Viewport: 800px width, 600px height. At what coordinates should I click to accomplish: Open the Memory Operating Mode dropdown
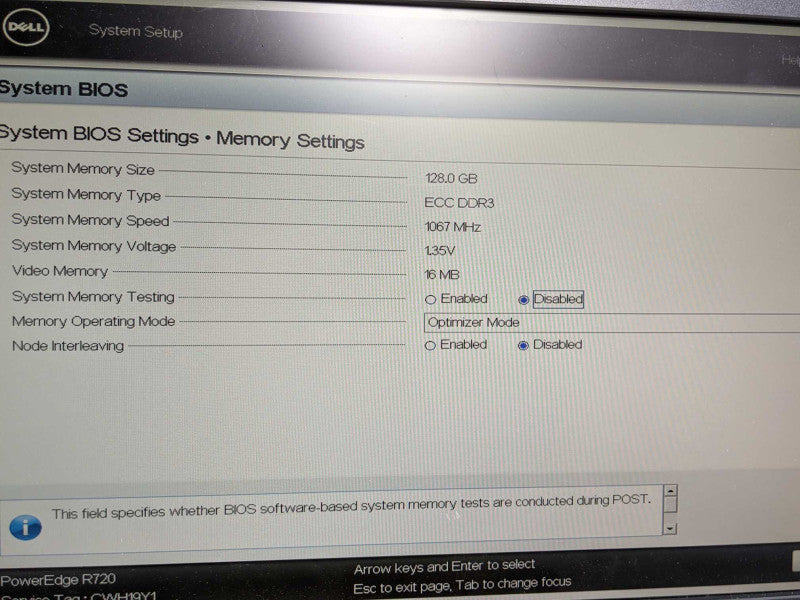point(612,323)
